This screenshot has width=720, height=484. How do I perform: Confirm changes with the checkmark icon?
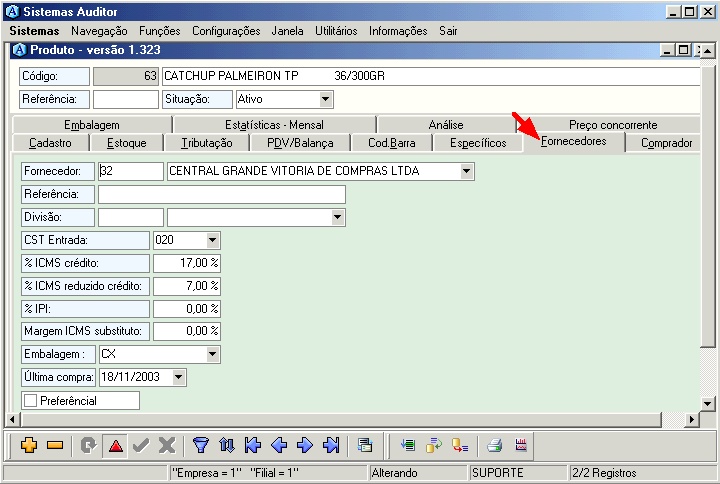click(x=141, y=445)
